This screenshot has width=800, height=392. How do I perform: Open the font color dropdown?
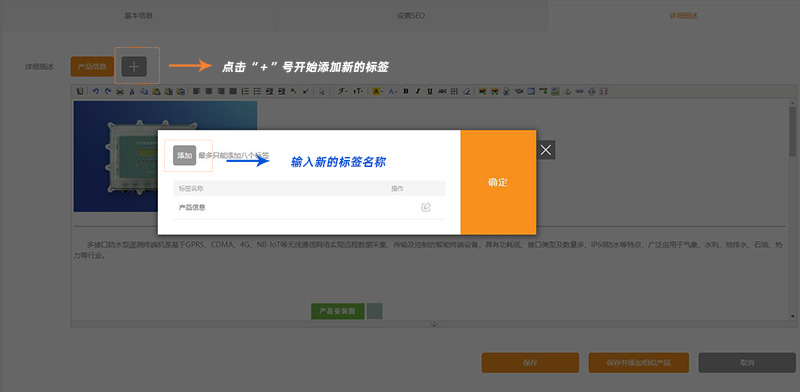(393, 91)
